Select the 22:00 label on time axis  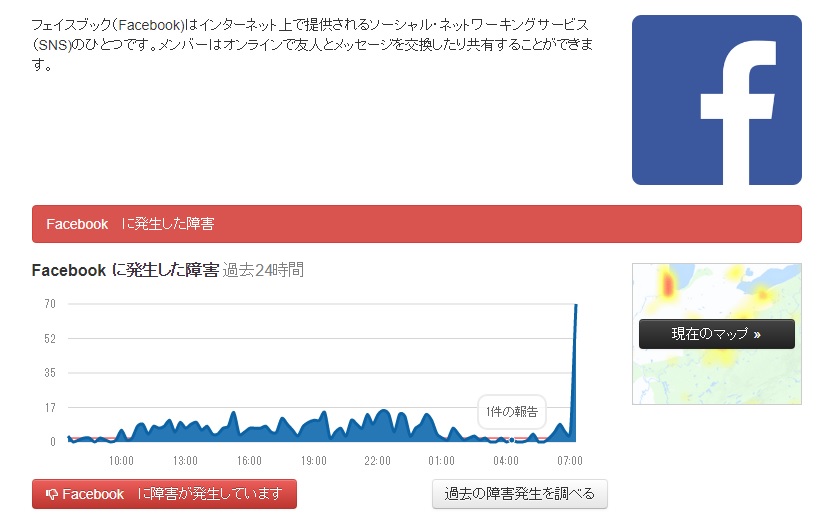point(377,461)
